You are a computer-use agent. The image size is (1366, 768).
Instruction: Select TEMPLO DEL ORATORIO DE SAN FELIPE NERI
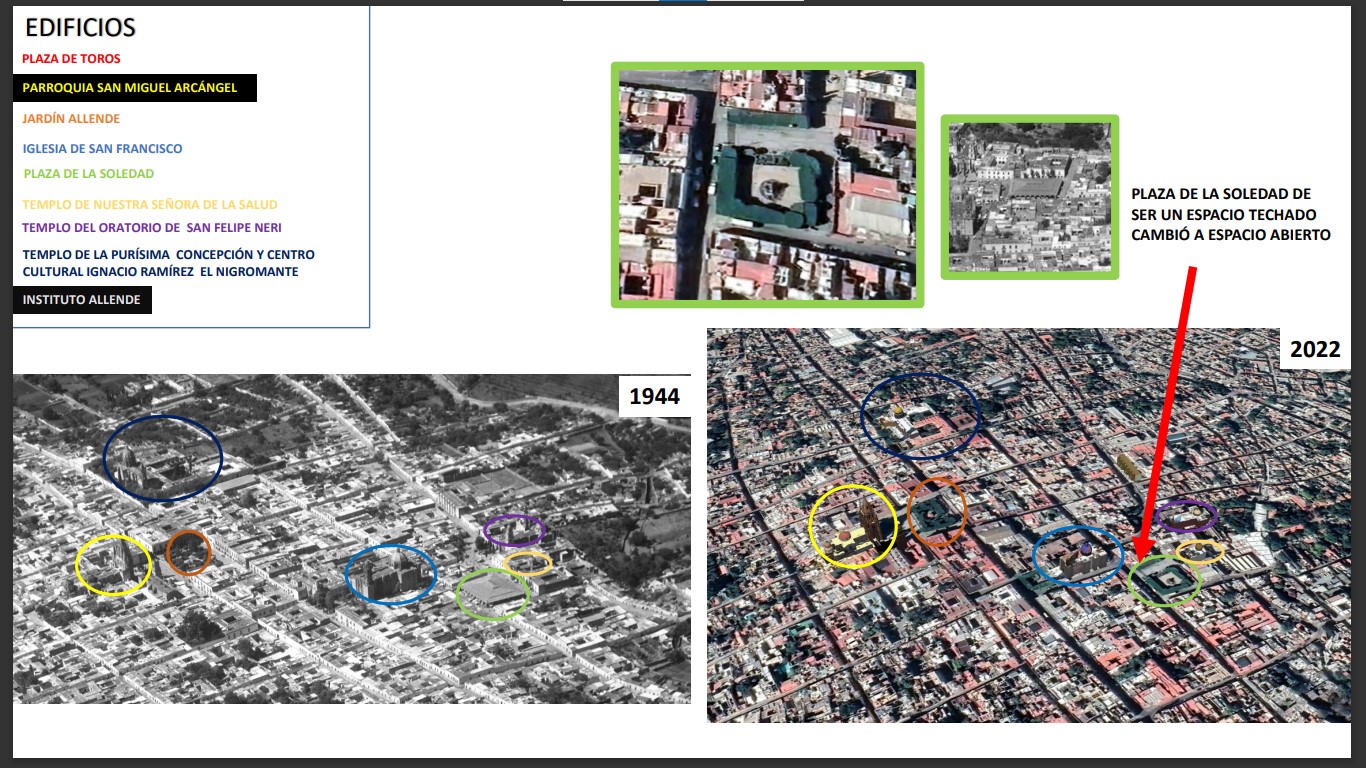tap(152, 228)
